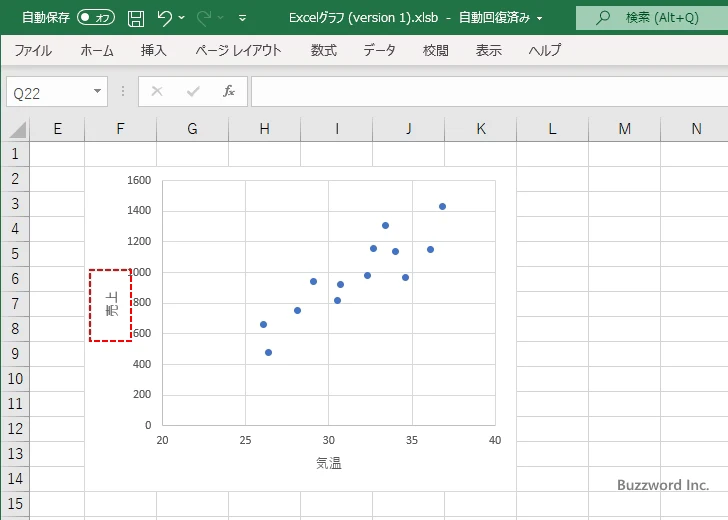Select column F header
The height and width of the screenshot is (520, 728).
coord(120,129)
